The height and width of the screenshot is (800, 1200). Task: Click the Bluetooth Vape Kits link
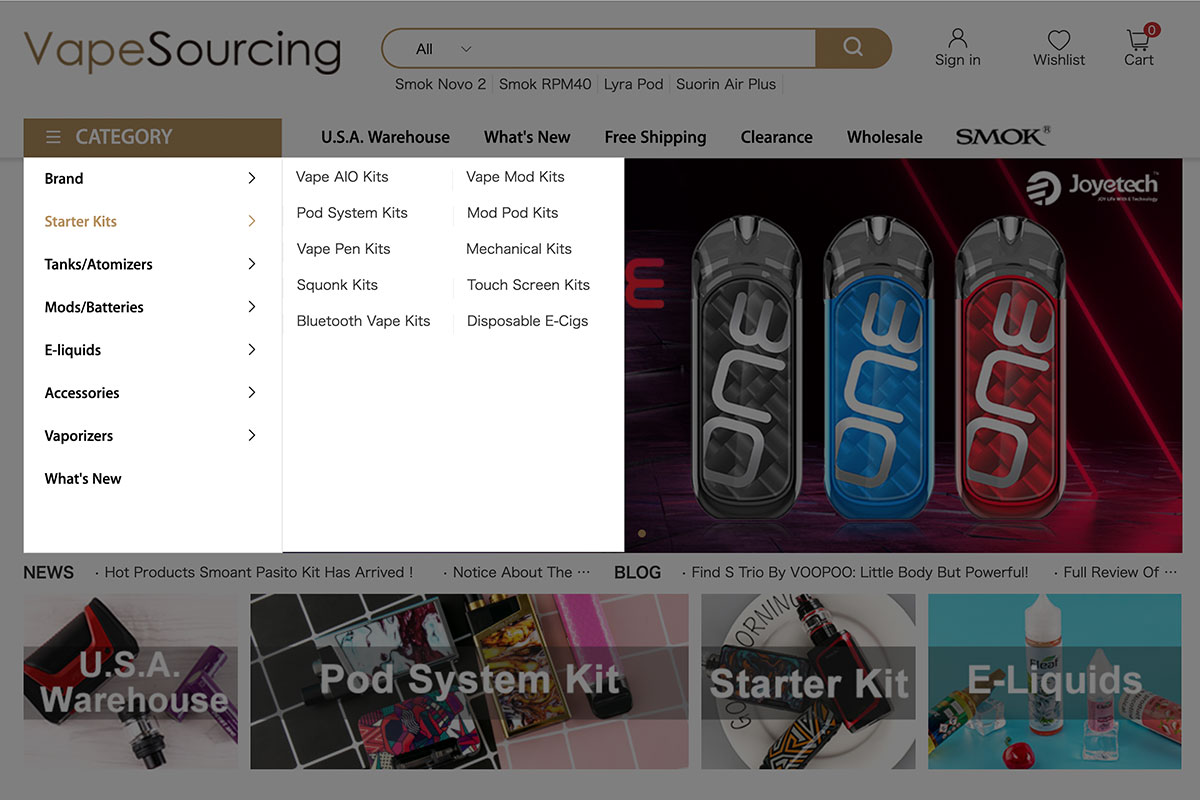point(363,321)
